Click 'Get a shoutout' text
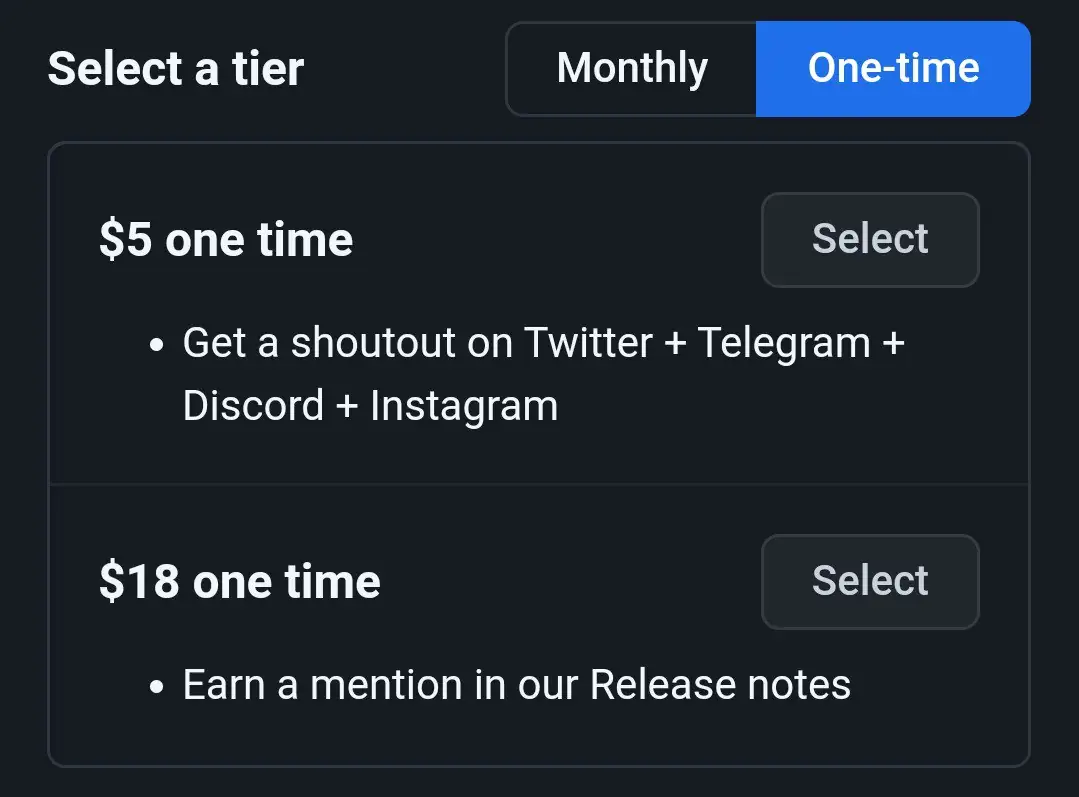1079x797 pixels. pyautogui.click(x=319, y=343)
